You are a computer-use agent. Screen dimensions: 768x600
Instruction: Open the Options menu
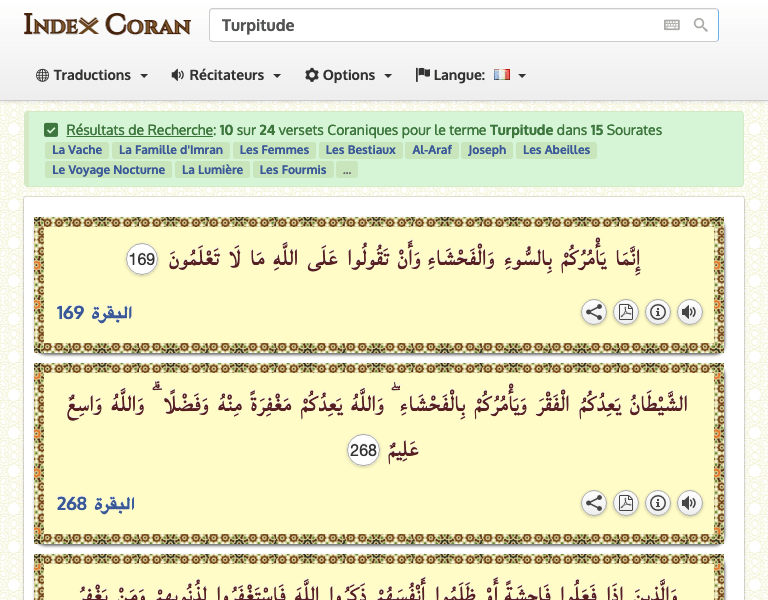click(349, 75)
